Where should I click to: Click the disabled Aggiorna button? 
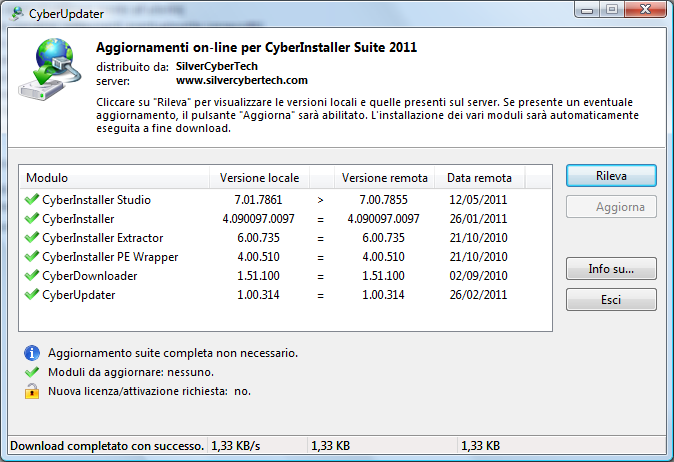point(611,207)
